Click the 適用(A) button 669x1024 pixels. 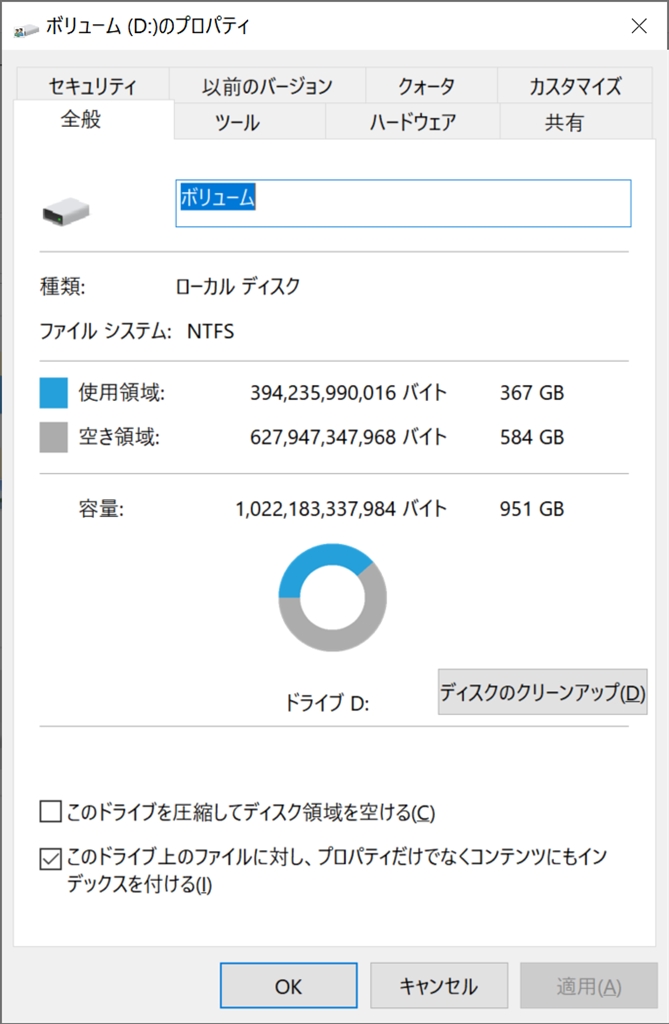pyautogui.click(x=589, y=985)
